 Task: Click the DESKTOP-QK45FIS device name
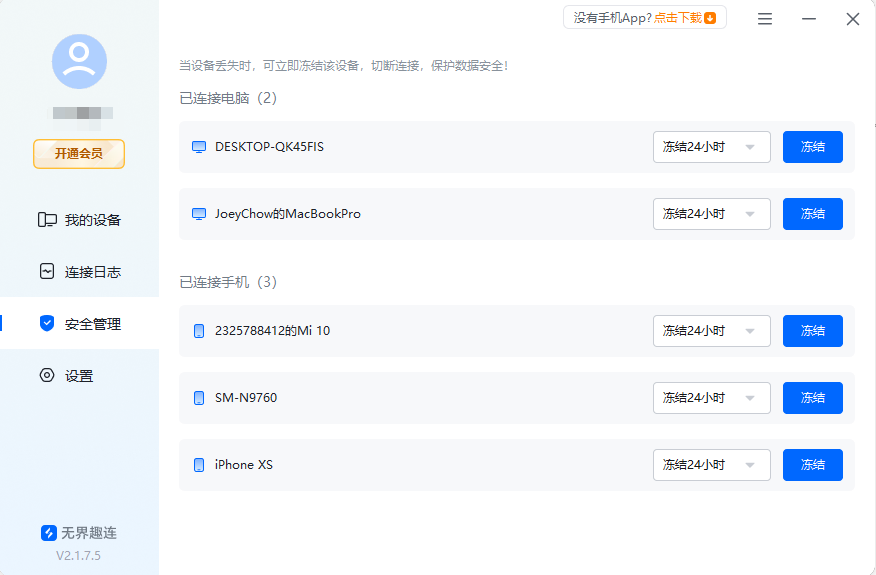point(269,147)
